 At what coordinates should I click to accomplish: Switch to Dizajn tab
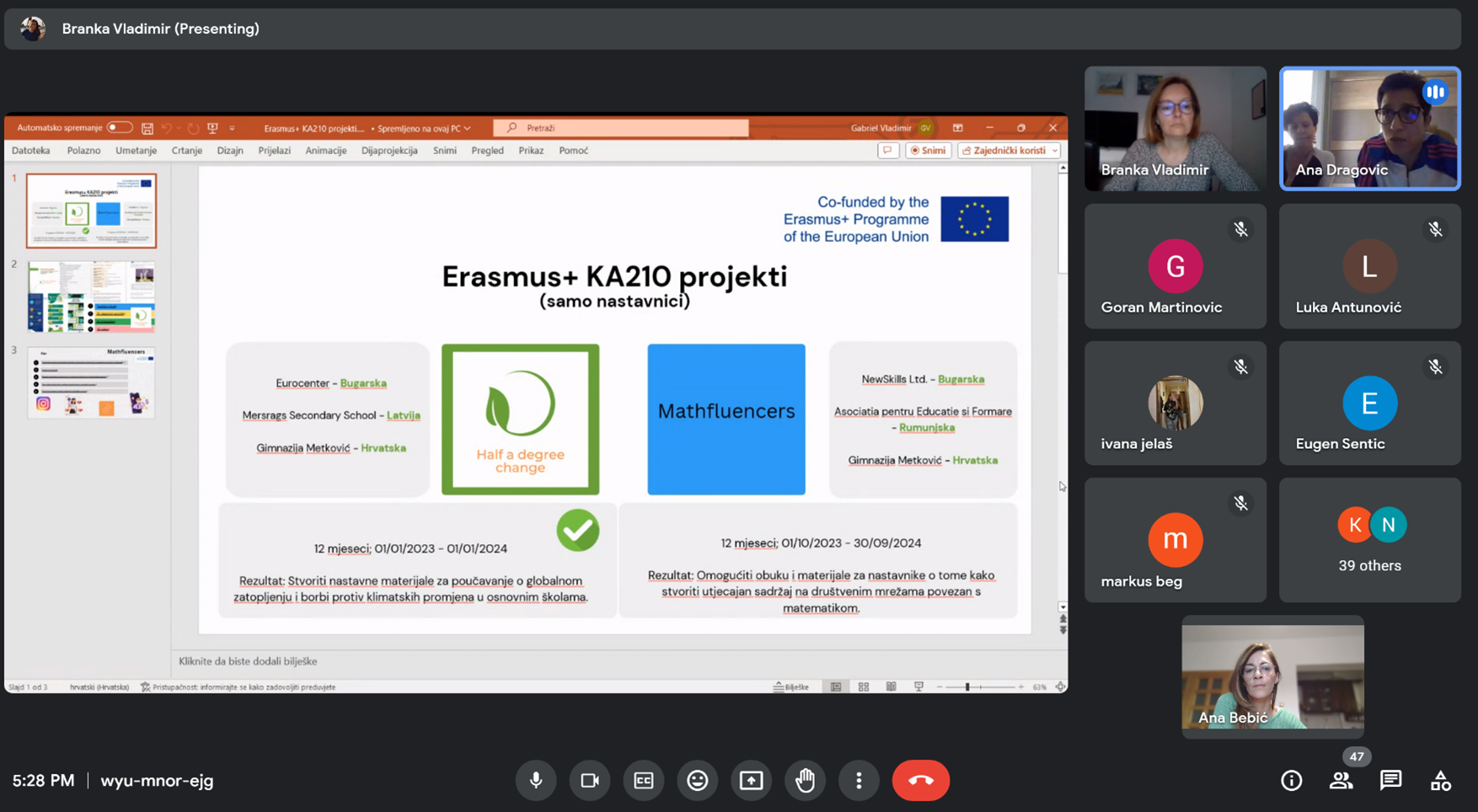click(230, 151)
